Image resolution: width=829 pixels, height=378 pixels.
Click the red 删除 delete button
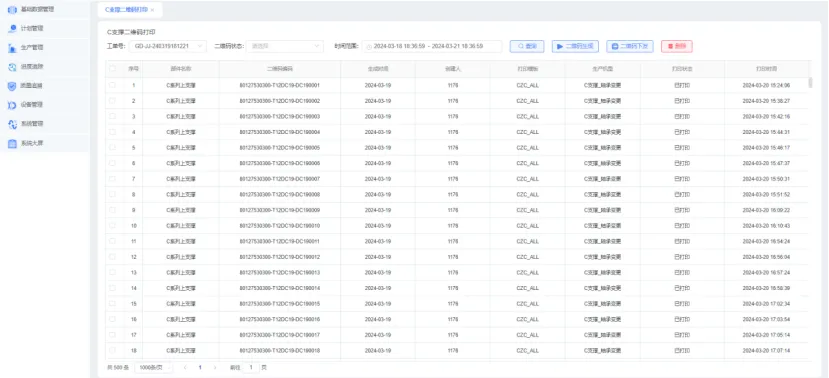click(x=677, y=47)
